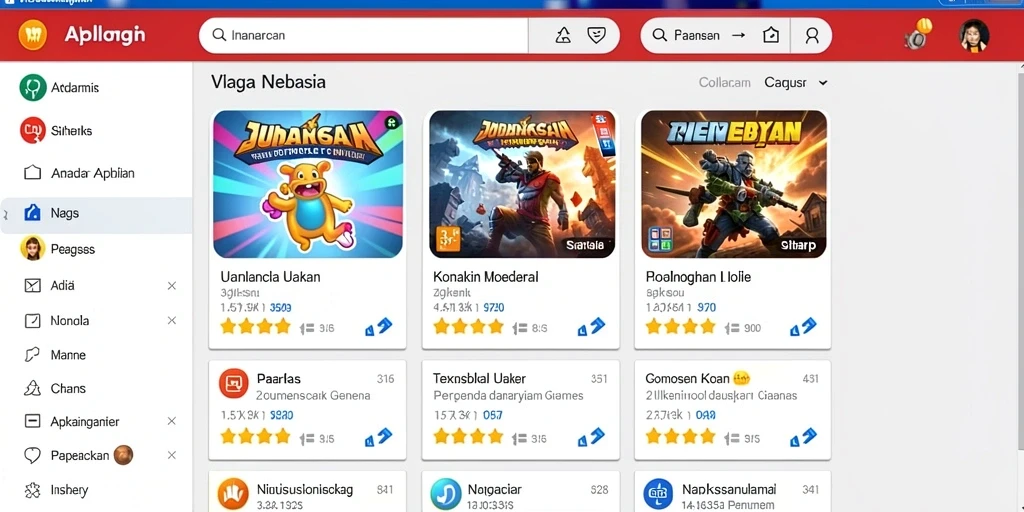Click the Texnsbkal Uaker title
Screen dimensions: 1024x512
(479, 378)
